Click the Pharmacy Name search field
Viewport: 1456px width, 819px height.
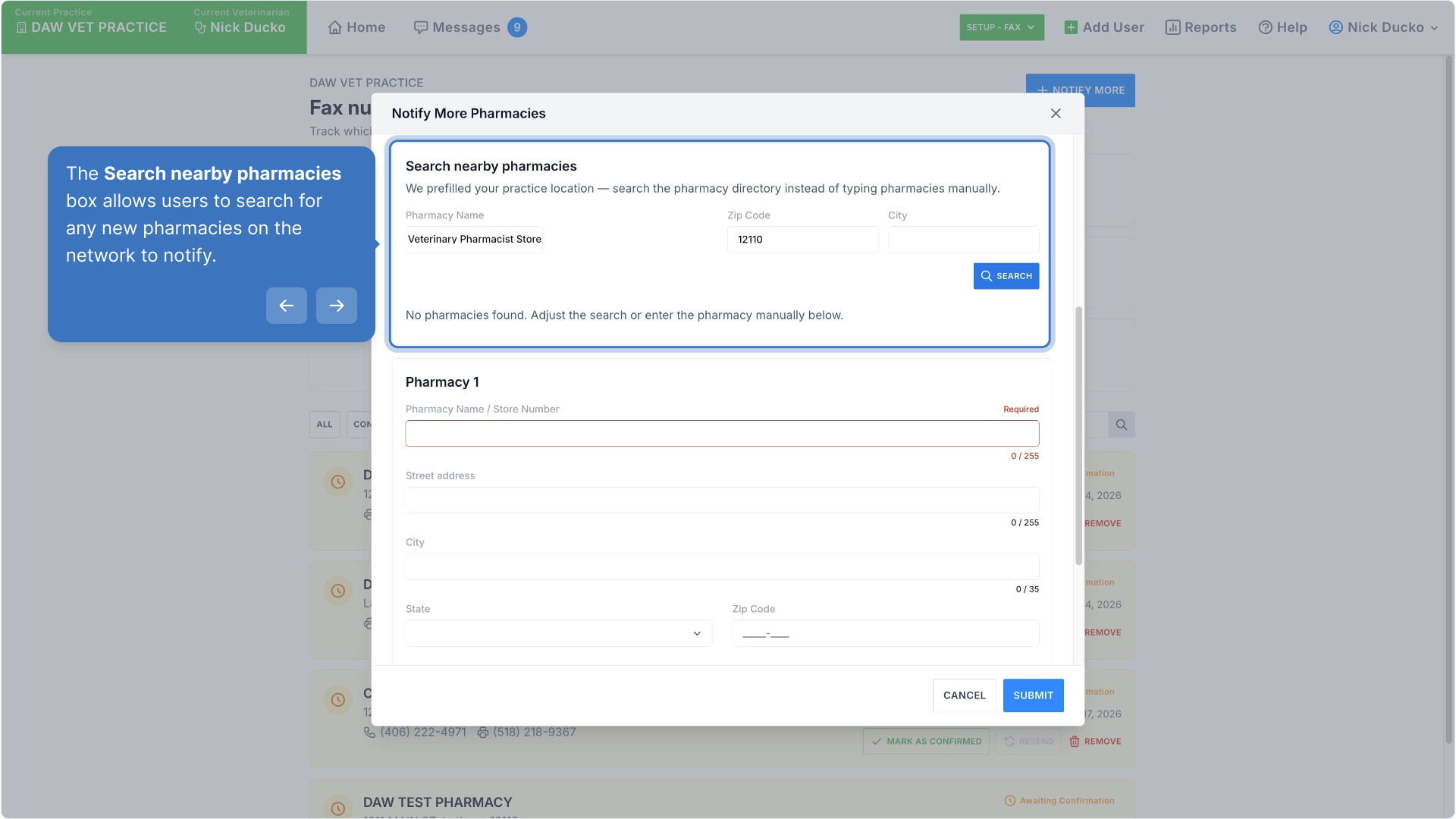coord(474,240)
